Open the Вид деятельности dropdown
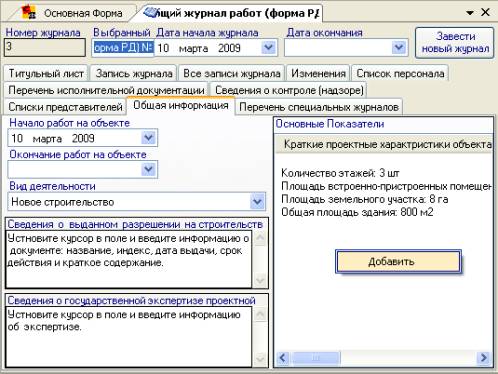Screen dimensions: 498x374 click(x=257, y=201)
